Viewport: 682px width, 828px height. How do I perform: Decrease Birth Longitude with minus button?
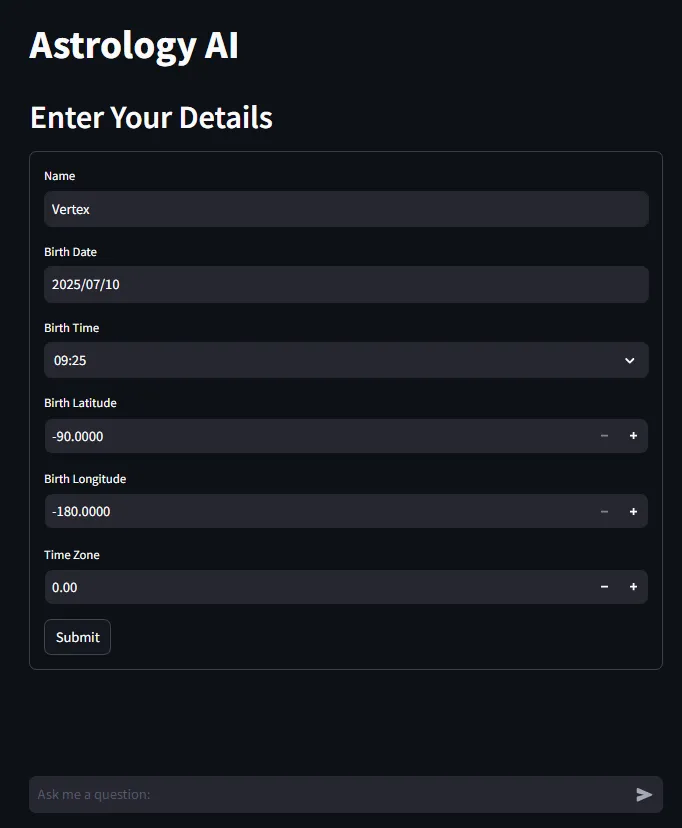(604, 512)
